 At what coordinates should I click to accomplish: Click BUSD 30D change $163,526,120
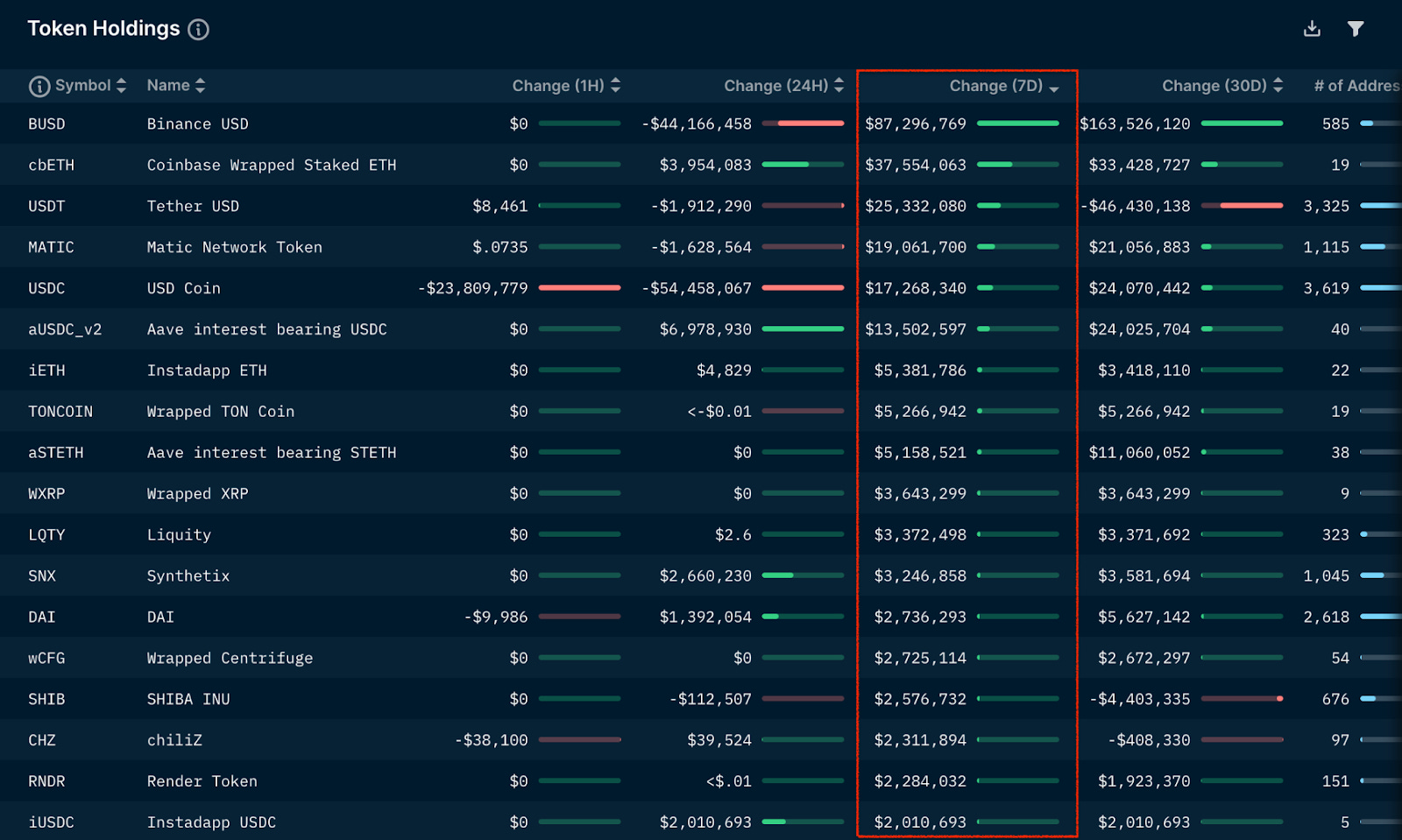1135,124
